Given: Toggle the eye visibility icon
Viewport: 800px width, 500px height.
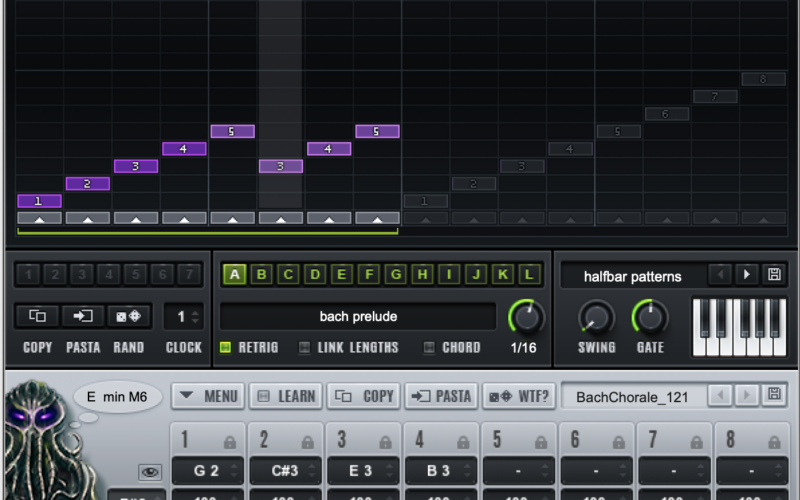Looking at the screenshot, I should pyautogui.click(x=150, y=471).
